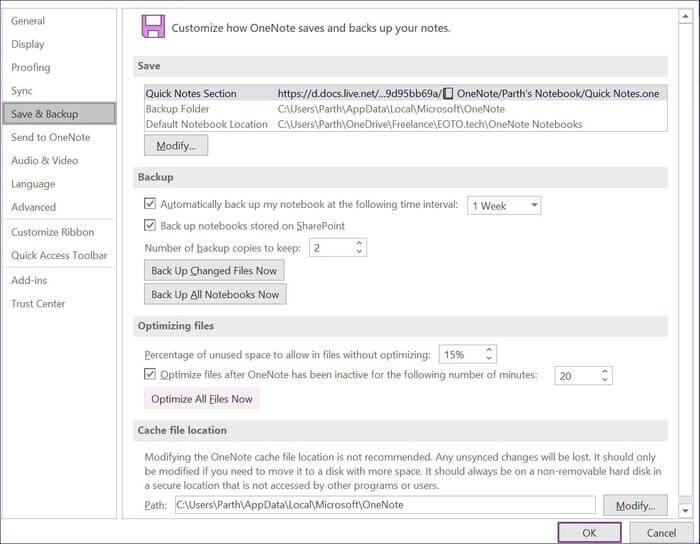The image size is (700, 544).
Task: Select the Default Notebook Location row
Action: click(x=405, y=124)
